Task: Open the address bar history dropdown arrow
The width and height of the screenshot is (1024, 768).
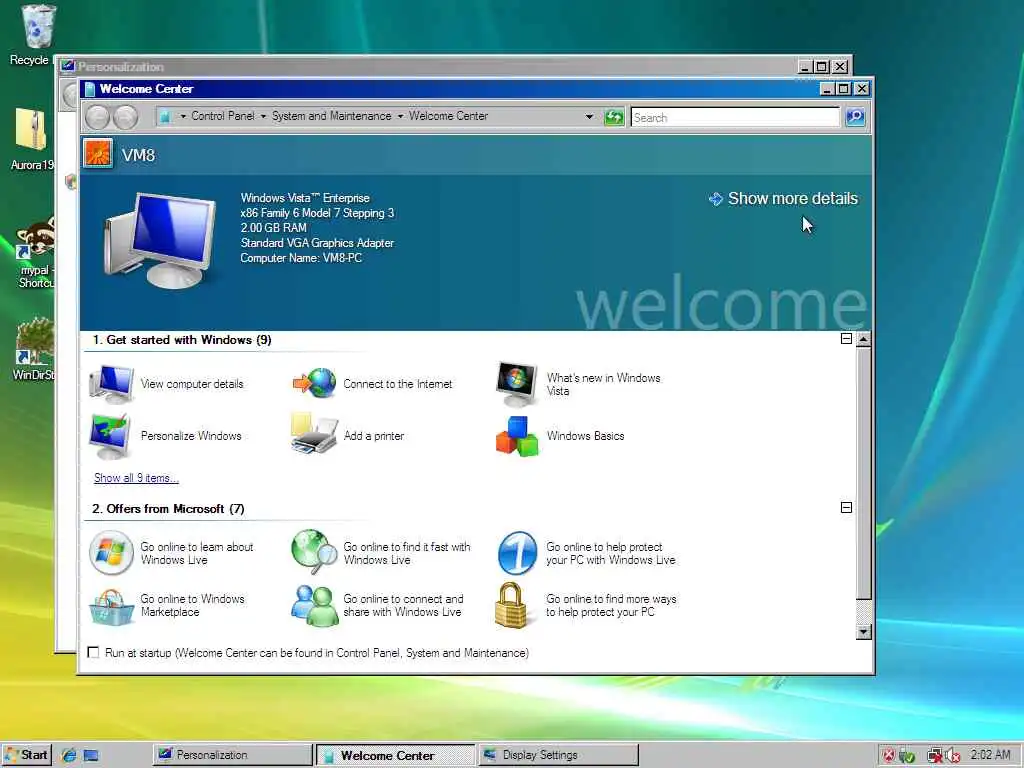Action: [x=589, y=117]
